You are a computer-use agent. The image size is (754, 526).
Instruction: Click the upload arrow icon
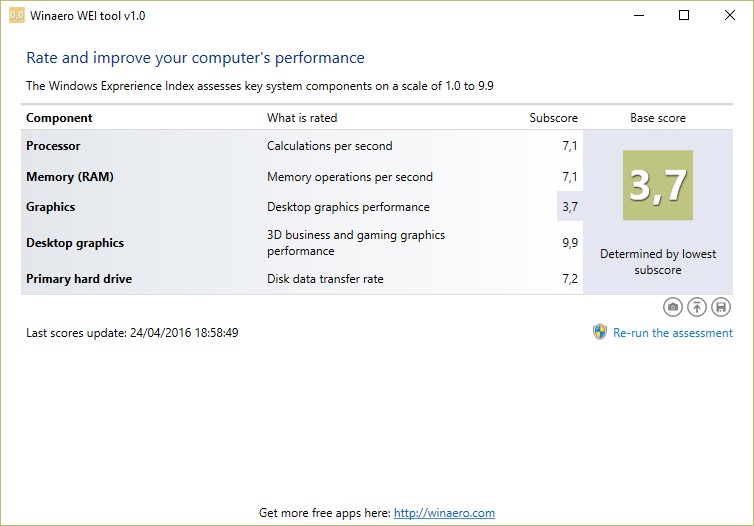(x=697, y=307)
